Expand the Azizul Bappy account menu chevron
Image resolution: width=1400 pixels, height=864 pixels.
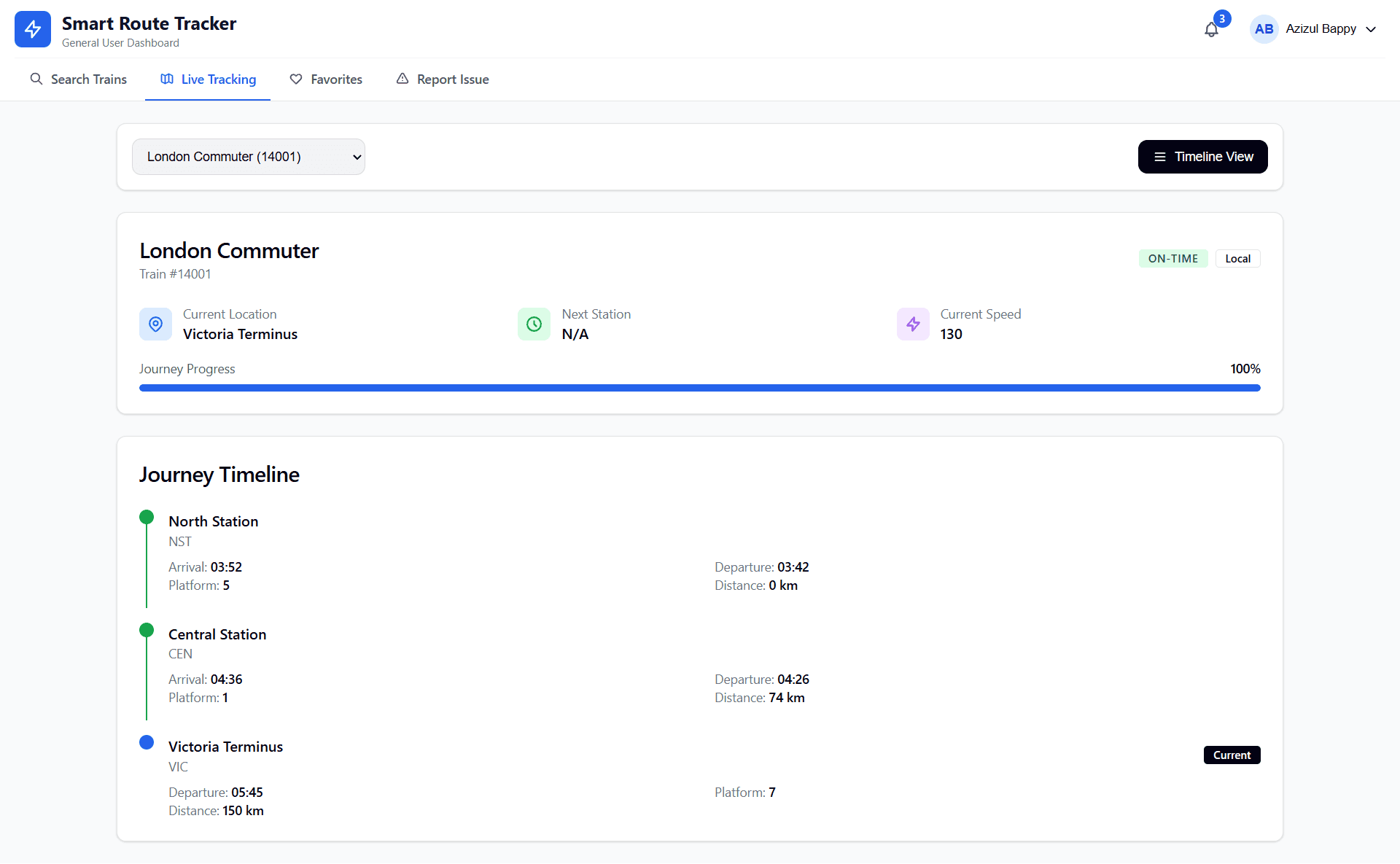click(x=1371, y=29)
